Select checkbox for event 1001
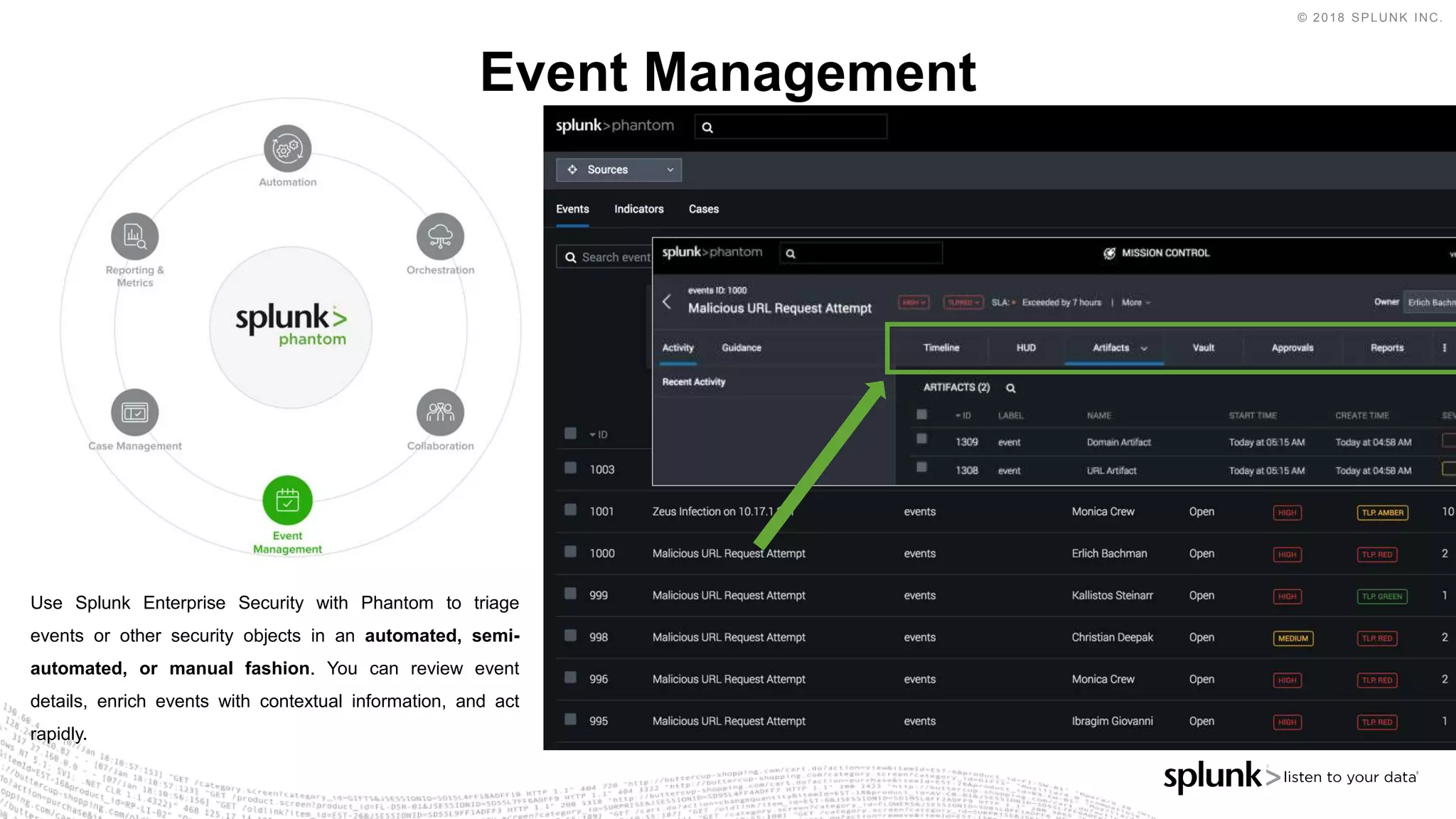 570,510
